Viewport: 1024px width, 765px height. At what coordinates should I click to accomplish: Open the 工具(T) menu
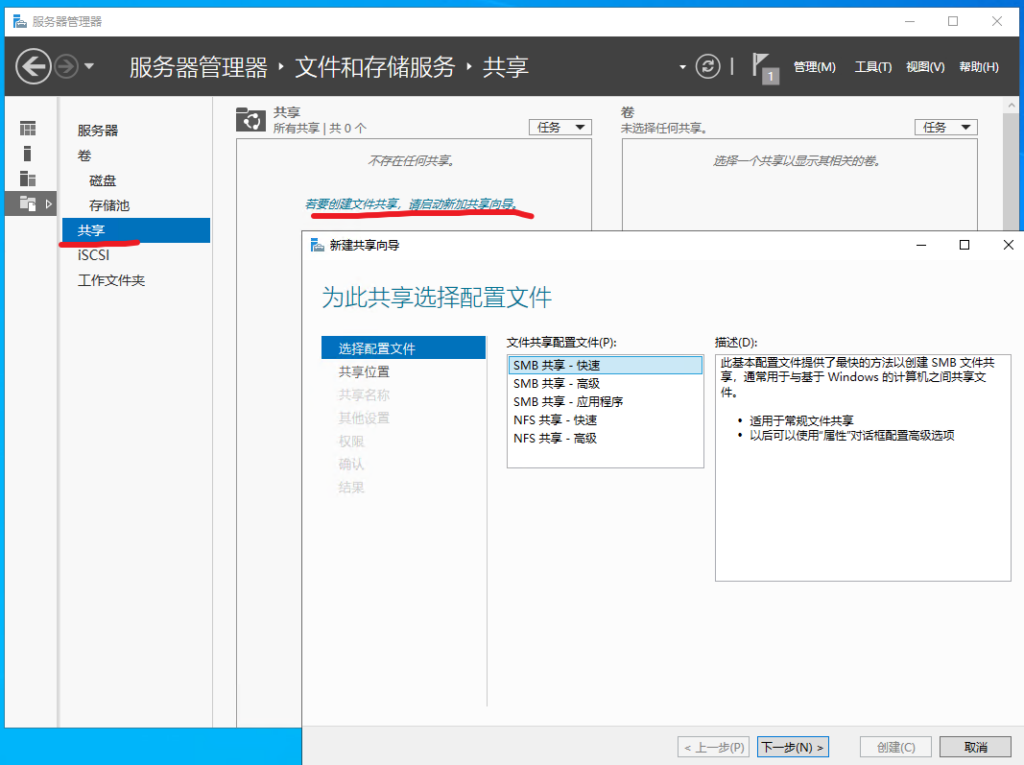tap(872, 67)
